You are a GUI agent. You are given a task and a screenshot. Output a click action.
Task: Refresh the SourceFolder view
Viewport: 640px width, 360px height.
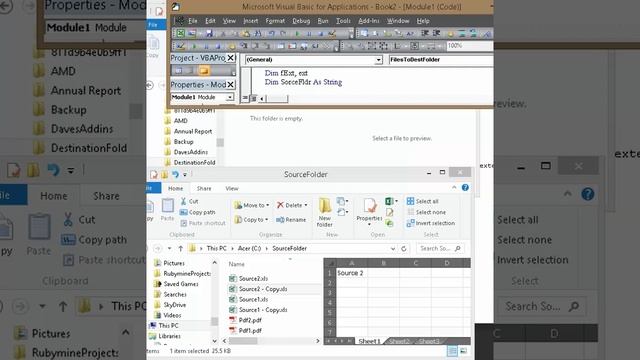coord(404,249)
